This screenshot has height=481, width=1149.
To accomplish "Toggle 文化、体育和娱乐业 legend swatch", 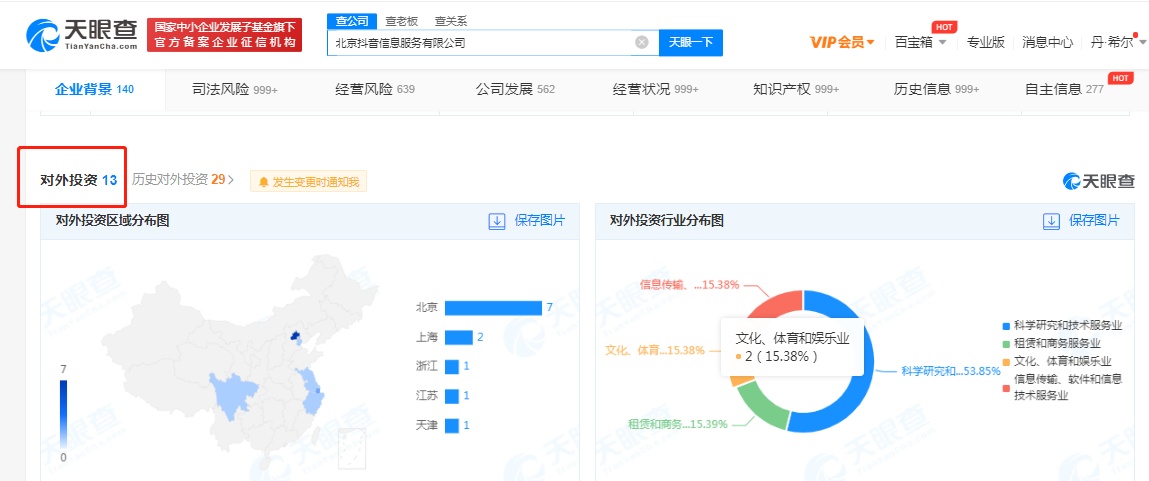I will 1007,361.
